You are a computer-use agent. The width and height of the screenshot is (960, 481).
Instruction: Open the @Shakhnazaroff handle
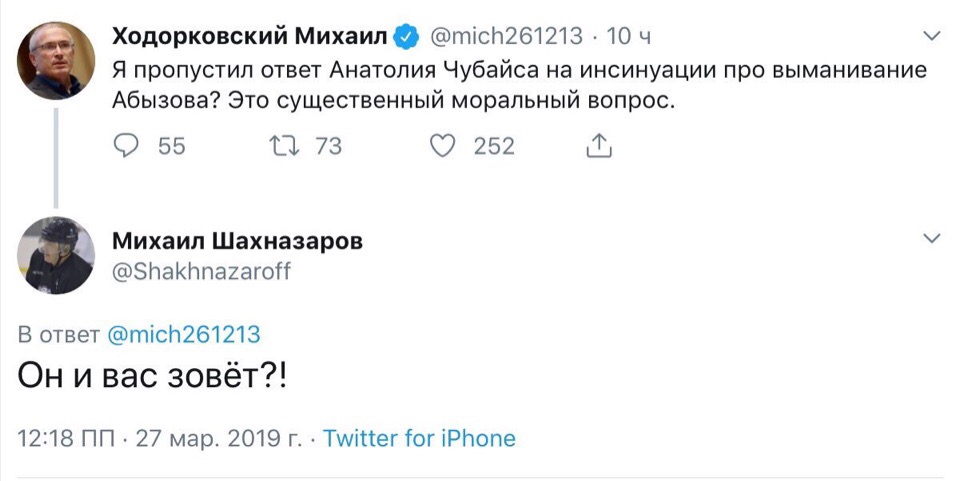(201, 270)
